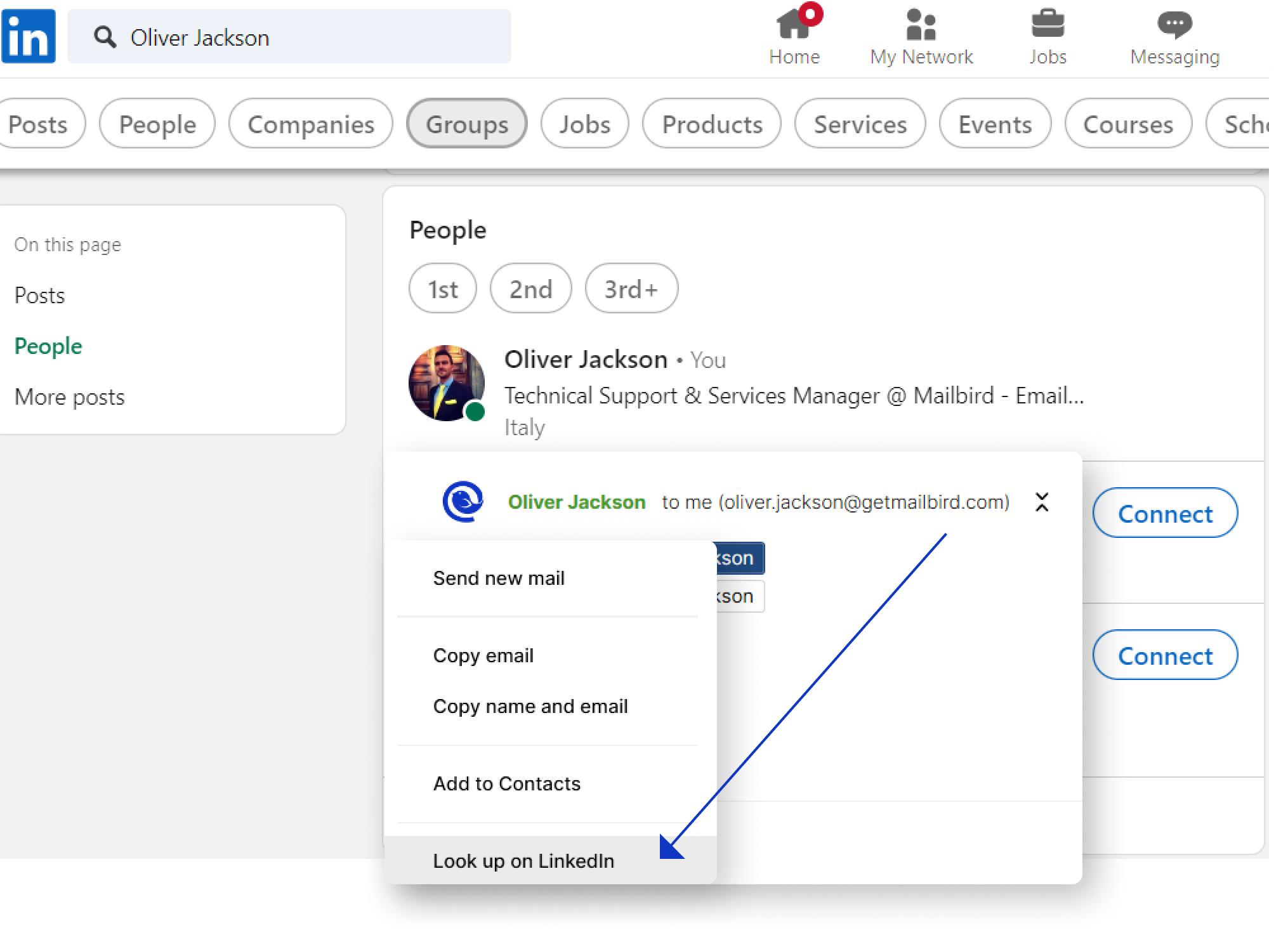Click the lower Connect button
Image resolution: width=1288 pixels, height=935 pixels.
(x=1165, y=655)
